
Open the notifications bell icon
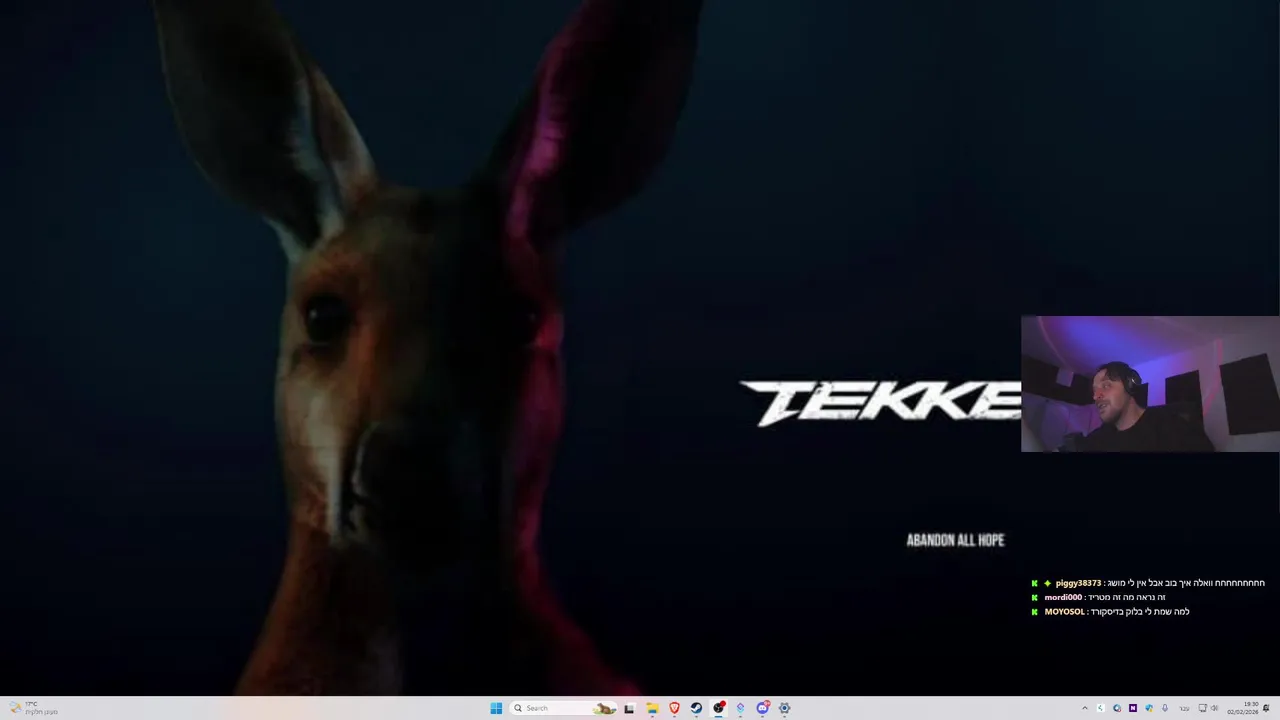pos(1266,708)
